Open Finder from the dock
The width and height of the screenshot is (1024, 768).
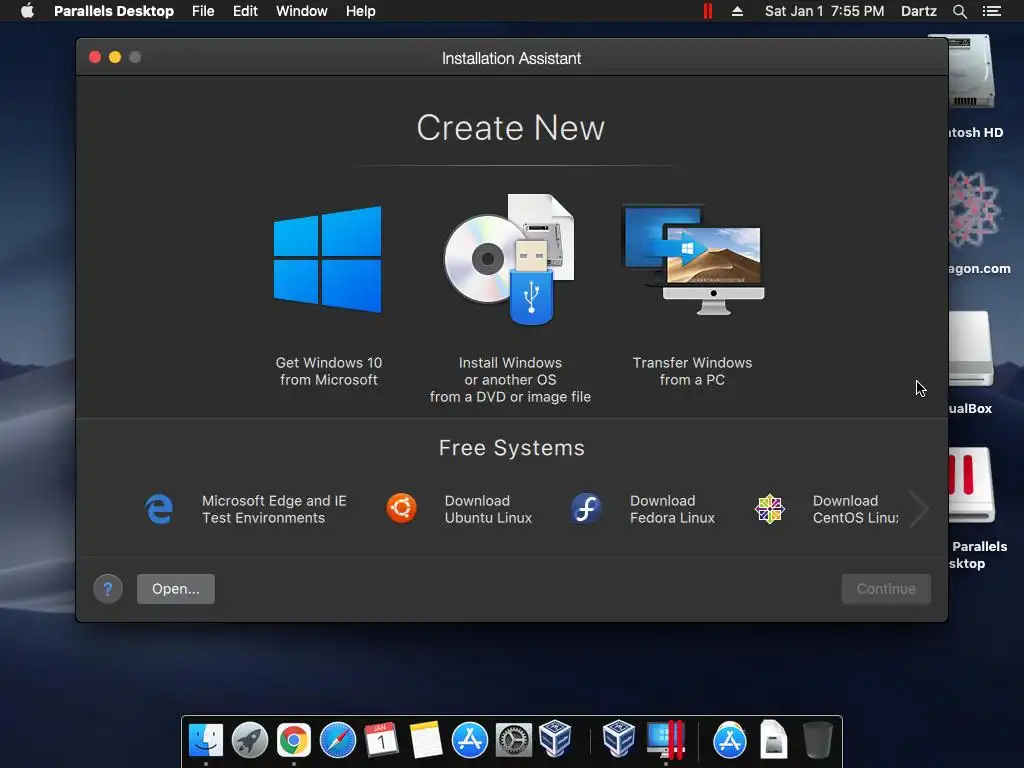[206, 740]
